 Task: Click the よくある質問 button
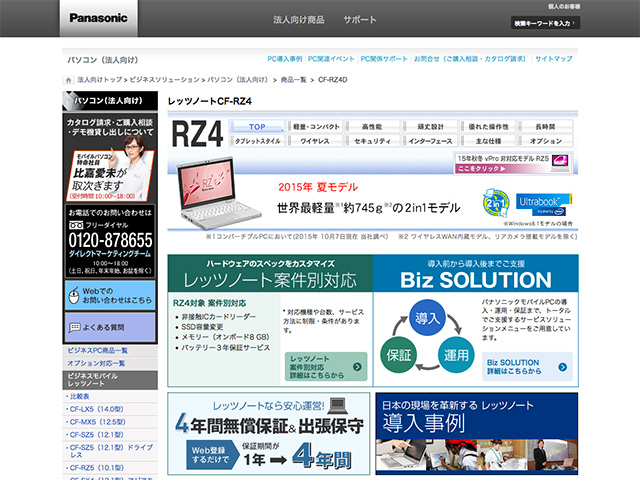[x=110, y=327]
